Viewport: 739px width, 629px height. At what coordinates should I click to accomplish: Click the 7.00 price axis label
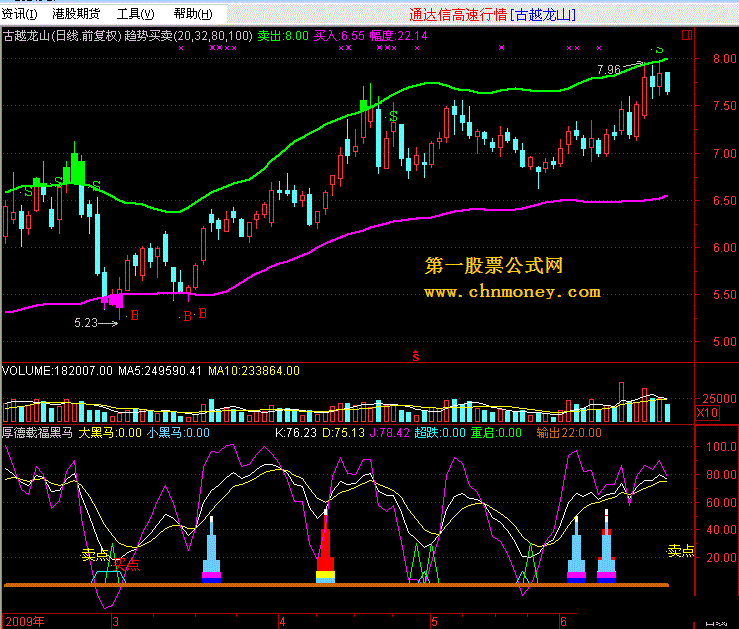[724, 154]
